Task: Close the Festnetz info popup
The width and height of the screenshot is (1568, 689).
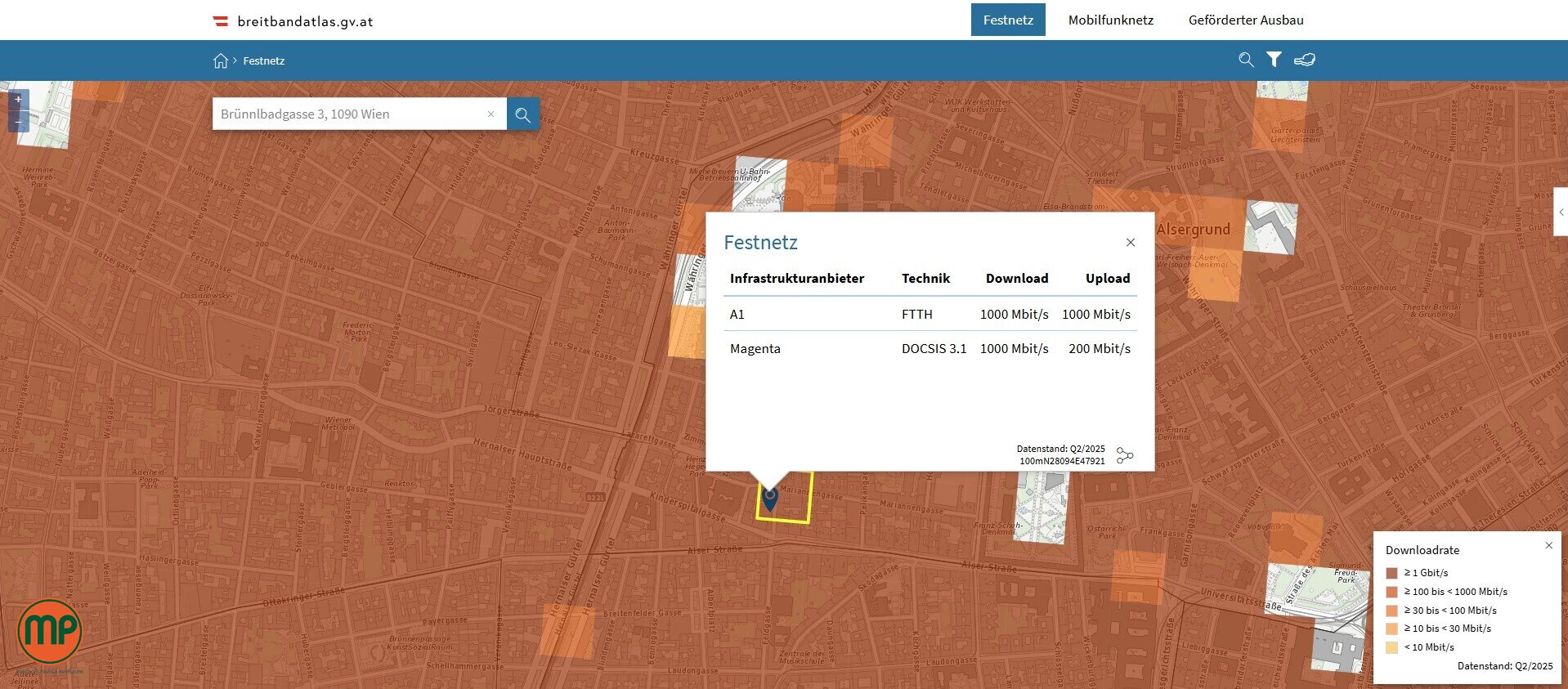Action: point(1130,243)
